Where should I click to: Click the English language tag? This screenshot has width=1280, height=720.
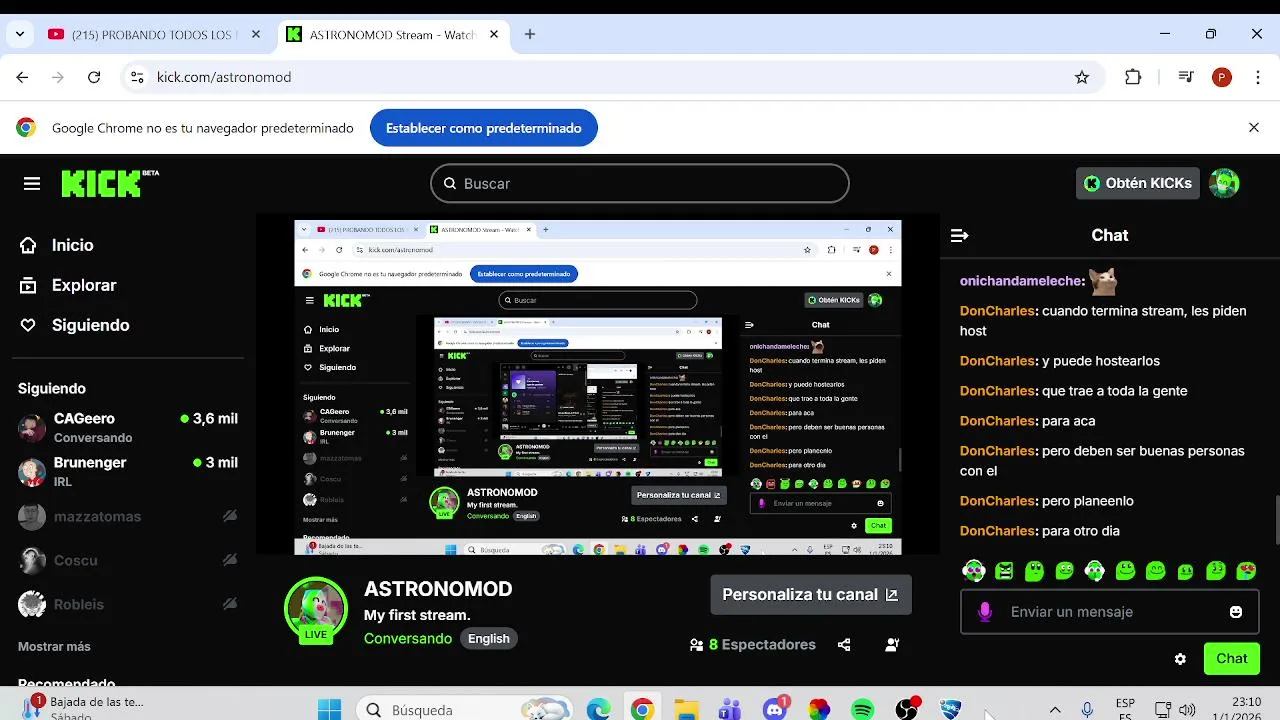[489, 639]
